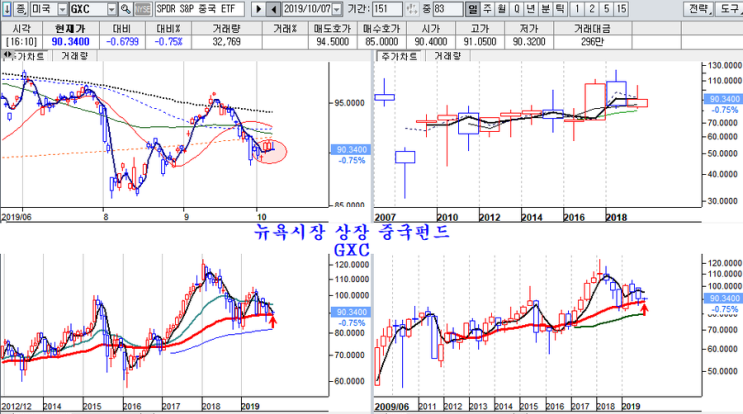Image resolution: width=743 pixels, height=414 pixels.
Task: Click the SPDR S&P 중국 ETF name field
Action: 199,9
